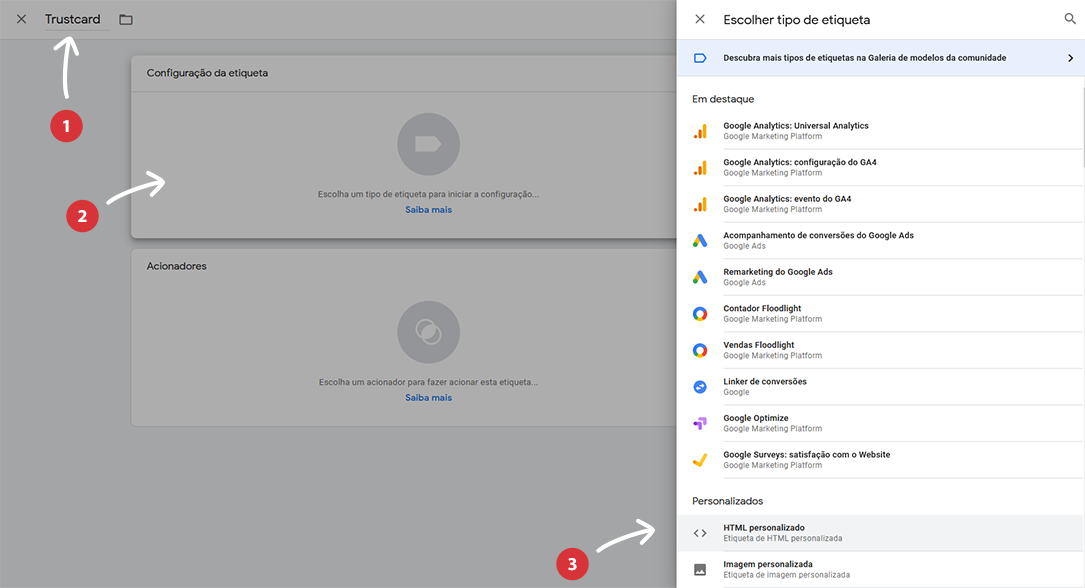The width and height of the screenshot is (1085, 588).
Task: Choose Vendas Floodlight label
Action: coord(758,345)
